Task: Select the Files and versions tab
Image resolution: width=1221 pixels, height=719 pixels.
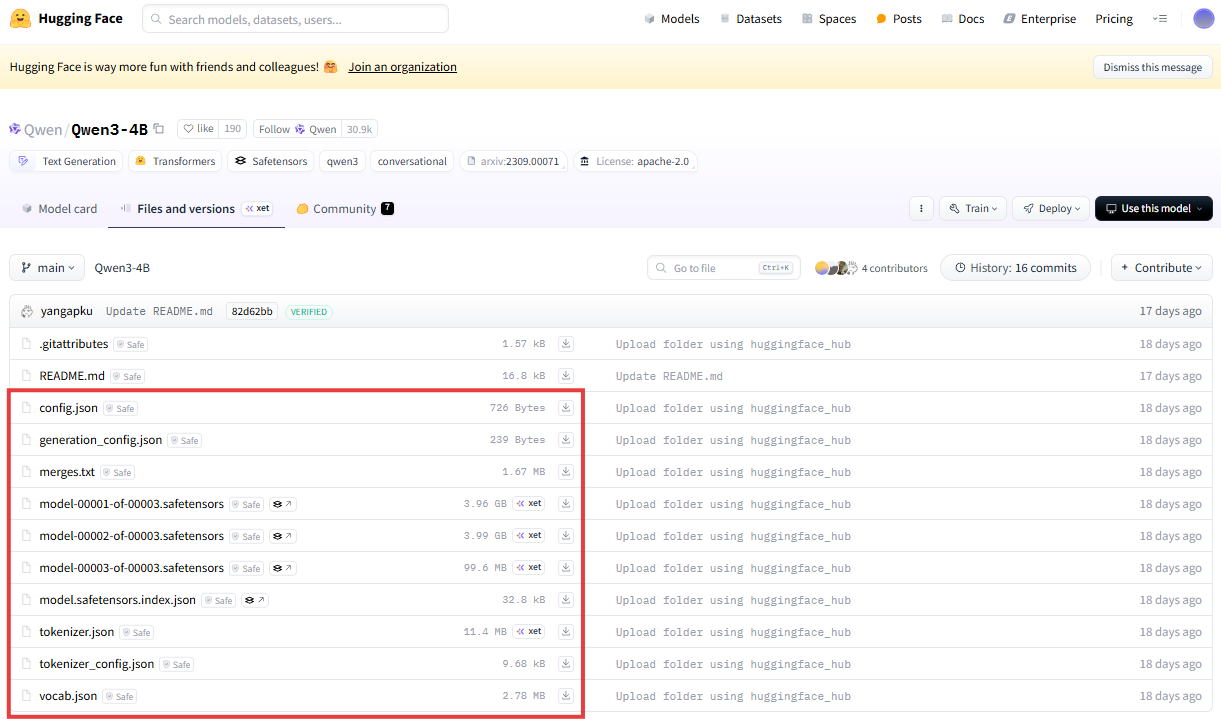Action: click(196, 209)
